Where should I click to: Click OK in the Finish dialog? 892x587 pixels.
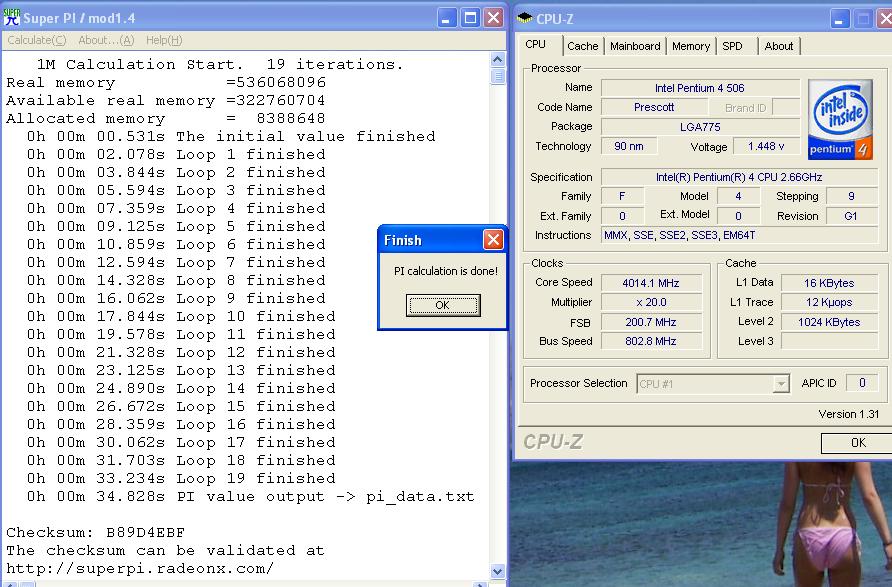[443, 305]
